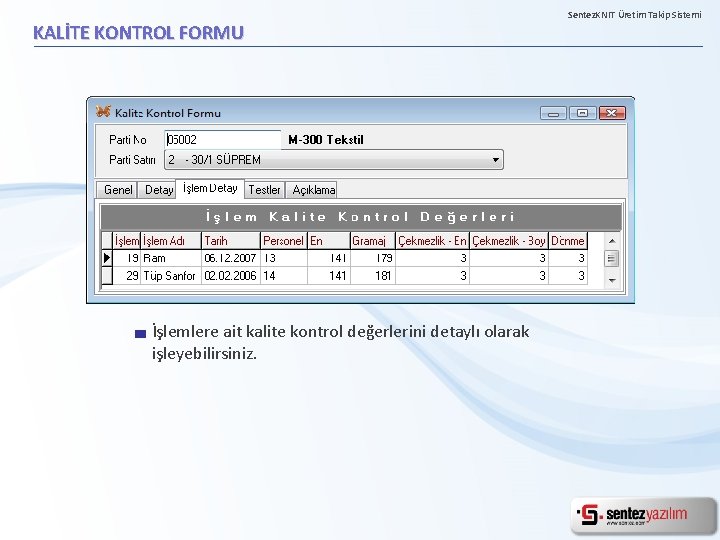The height and width of the screenshot is (540, 720).
Task: Open the Testler tab
Action: point(264,190)
